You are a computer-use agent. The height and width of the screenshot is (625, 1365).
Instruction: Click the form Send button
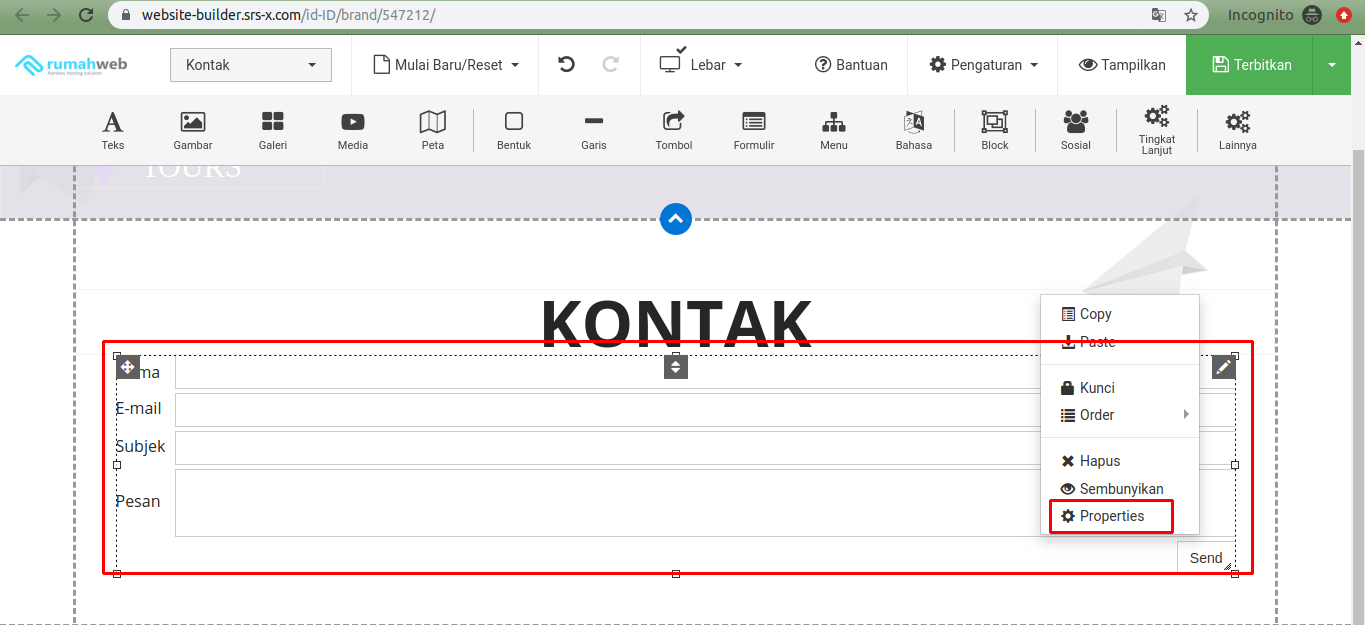[x=1206, y=558]
